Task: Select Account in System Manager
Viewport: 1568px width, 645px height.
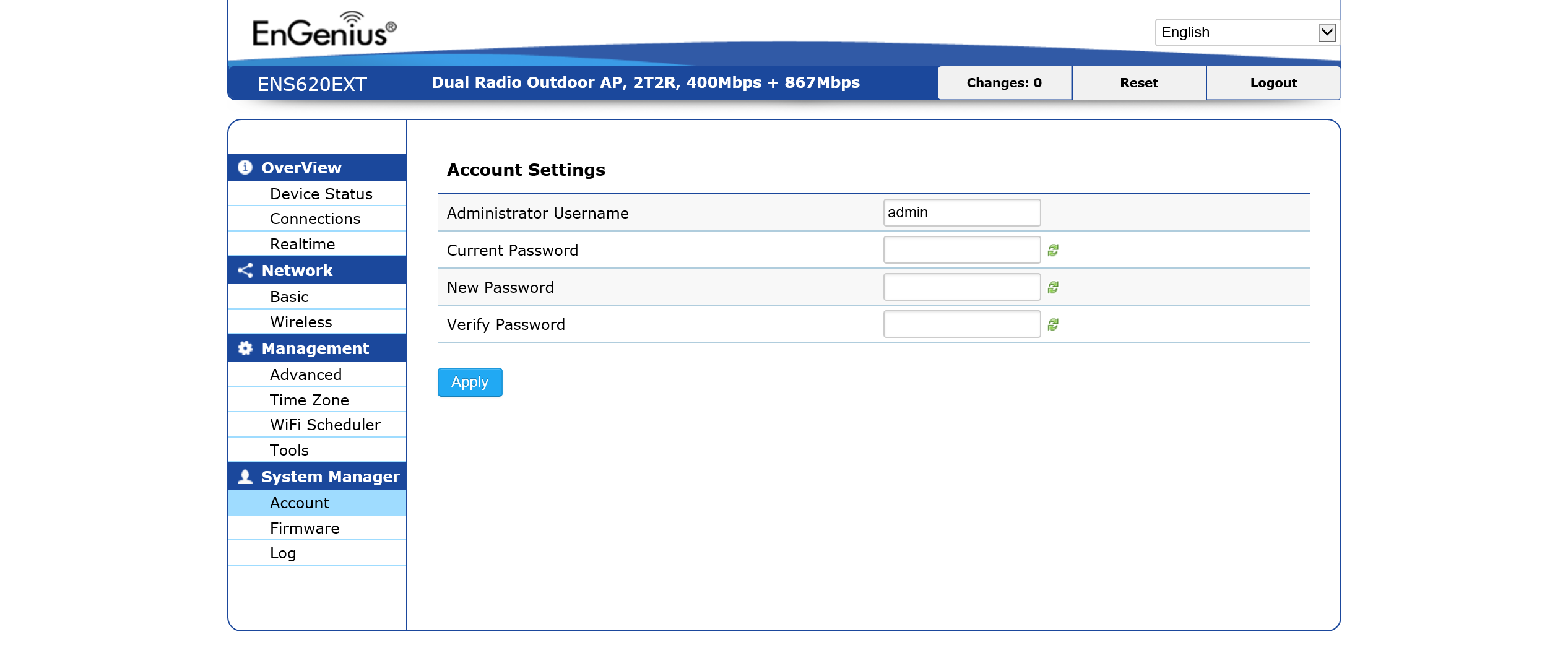Action: pyautogui.click(x=317, y=503)
